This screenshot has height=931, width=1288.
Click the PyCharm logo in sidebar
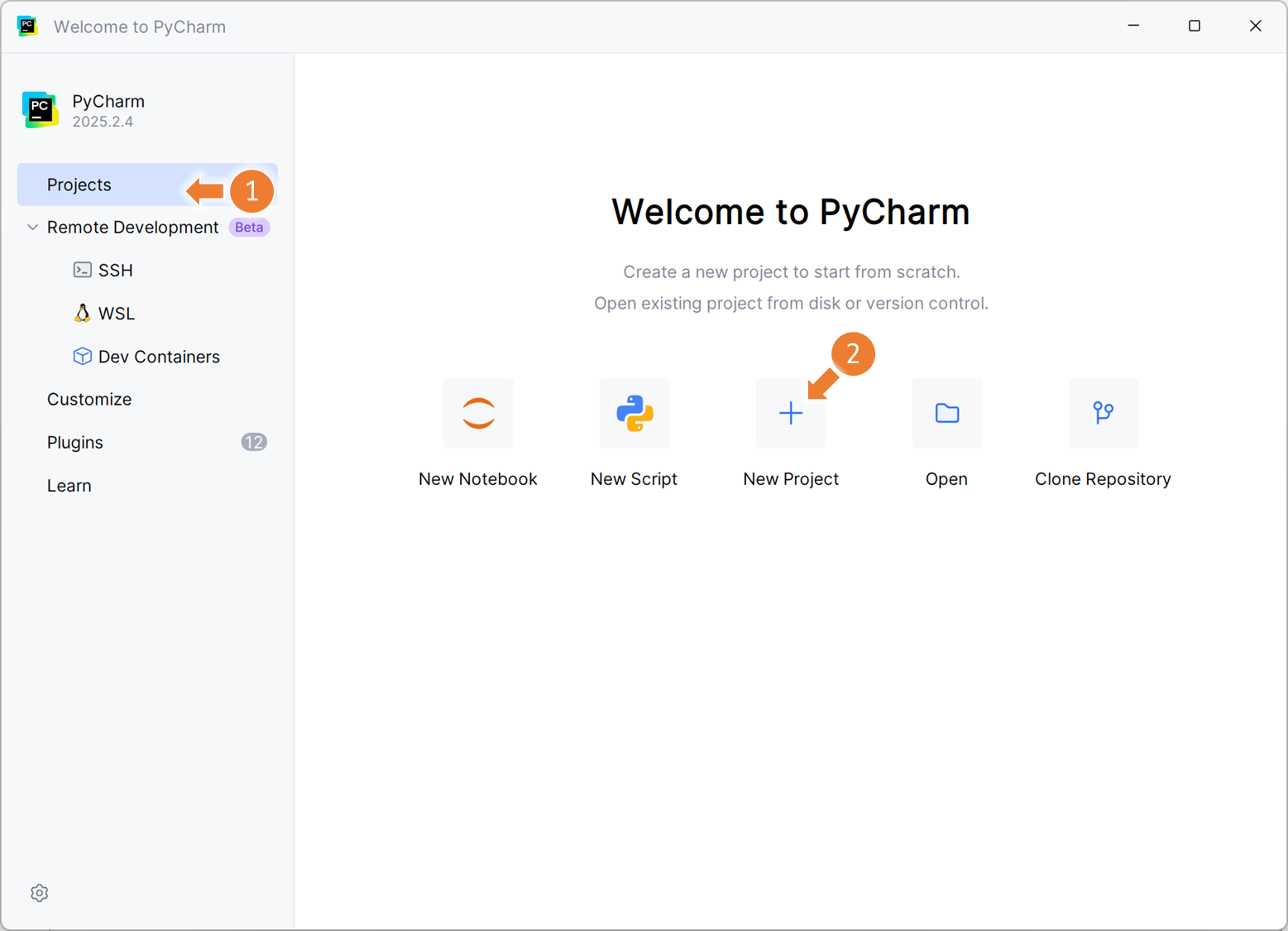pos(40,110)
